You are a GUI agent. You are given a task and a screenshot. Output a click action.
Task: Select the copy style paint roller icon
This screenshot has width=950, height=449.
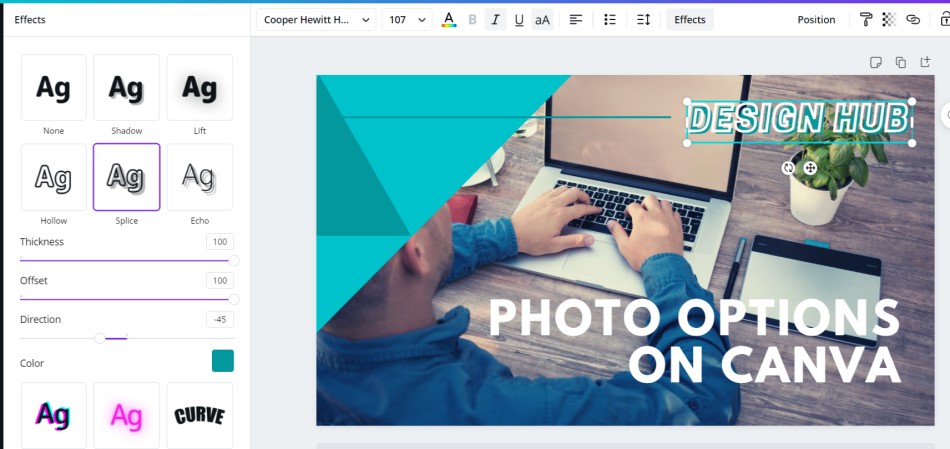866,19
